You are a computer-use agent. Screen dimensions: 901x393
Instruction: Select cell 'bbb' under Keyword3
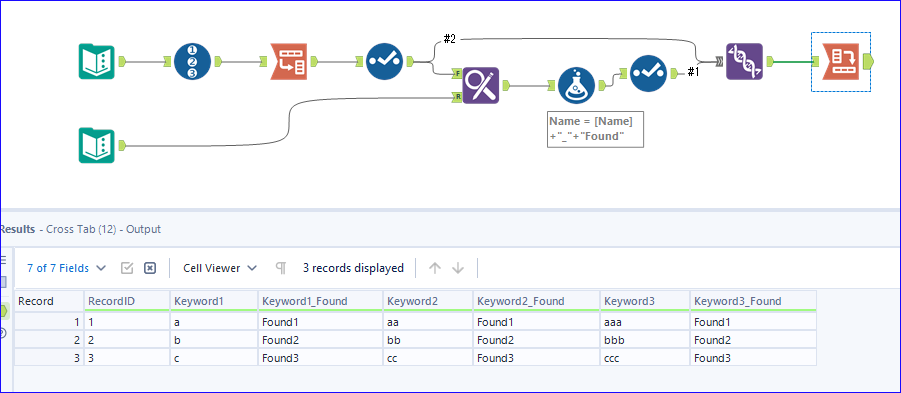(645, 340)
